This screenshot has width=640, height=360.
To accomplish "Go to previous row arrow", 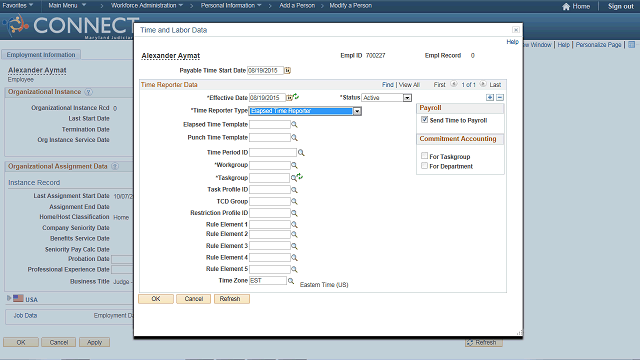I will coord(453,84).
